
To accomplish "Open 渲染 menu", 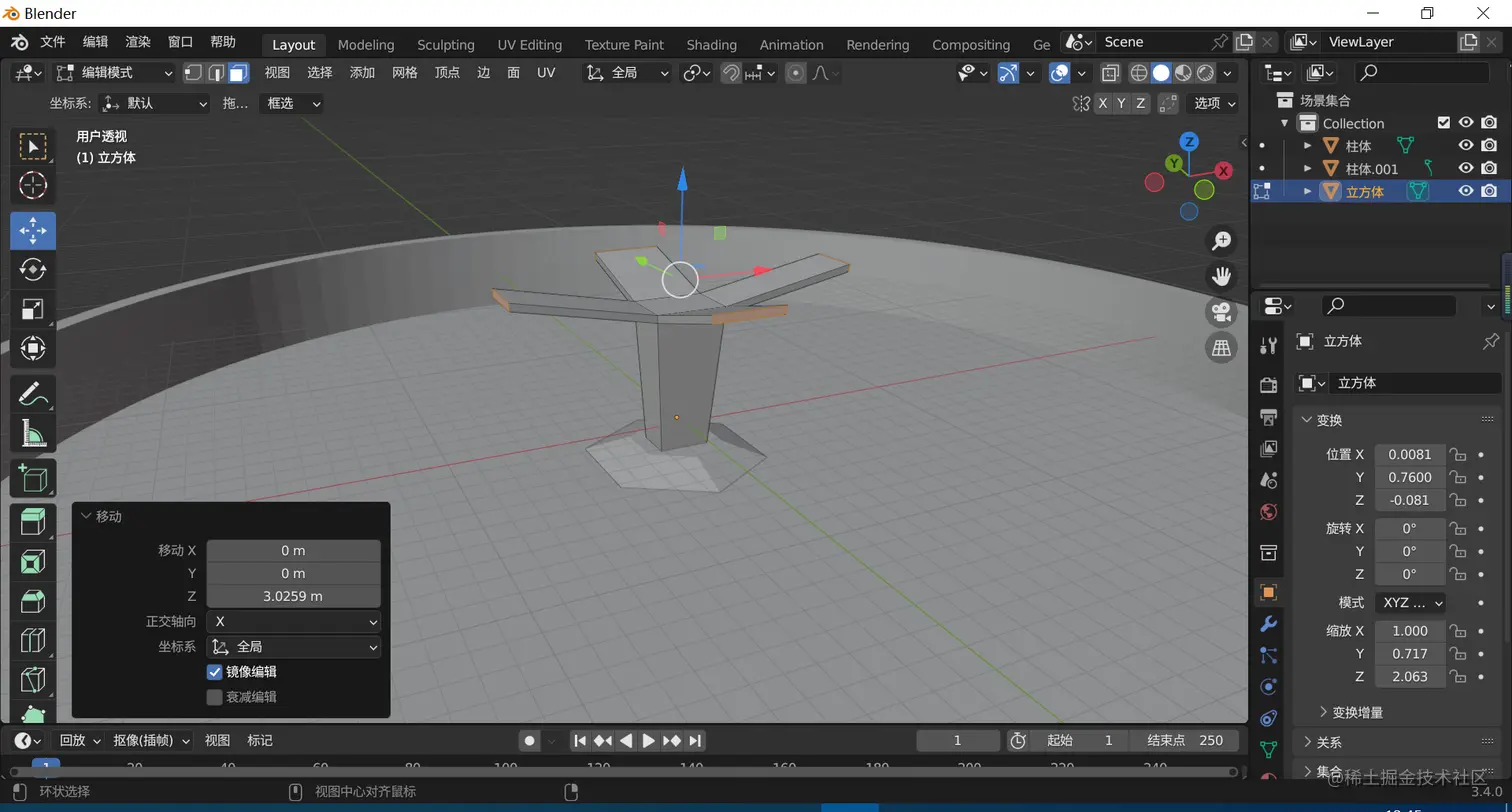I will tap(138, 42).
